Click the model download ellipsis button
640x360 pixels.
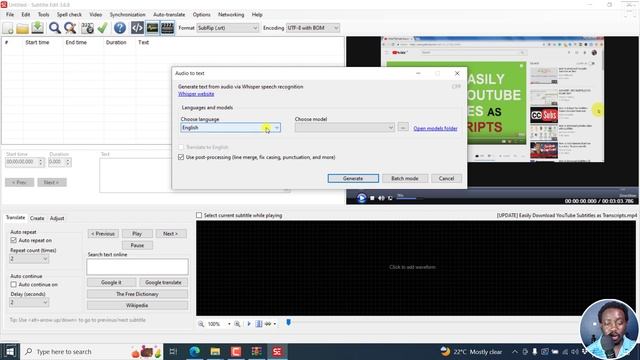403,128
